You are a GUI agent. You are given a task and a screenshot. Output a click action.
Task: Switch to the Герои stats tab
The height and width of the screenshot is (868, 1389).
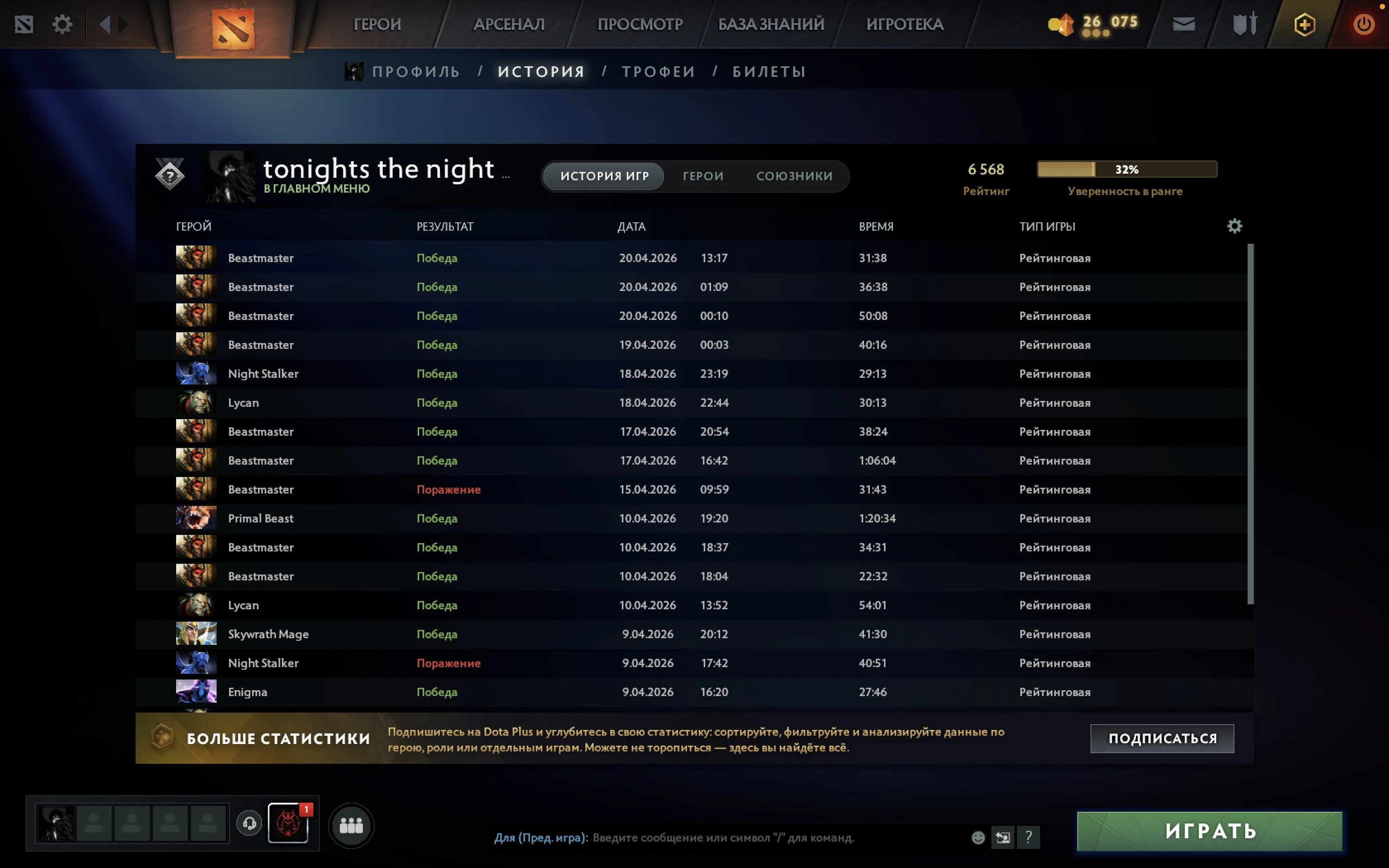(x=703, y=176)
